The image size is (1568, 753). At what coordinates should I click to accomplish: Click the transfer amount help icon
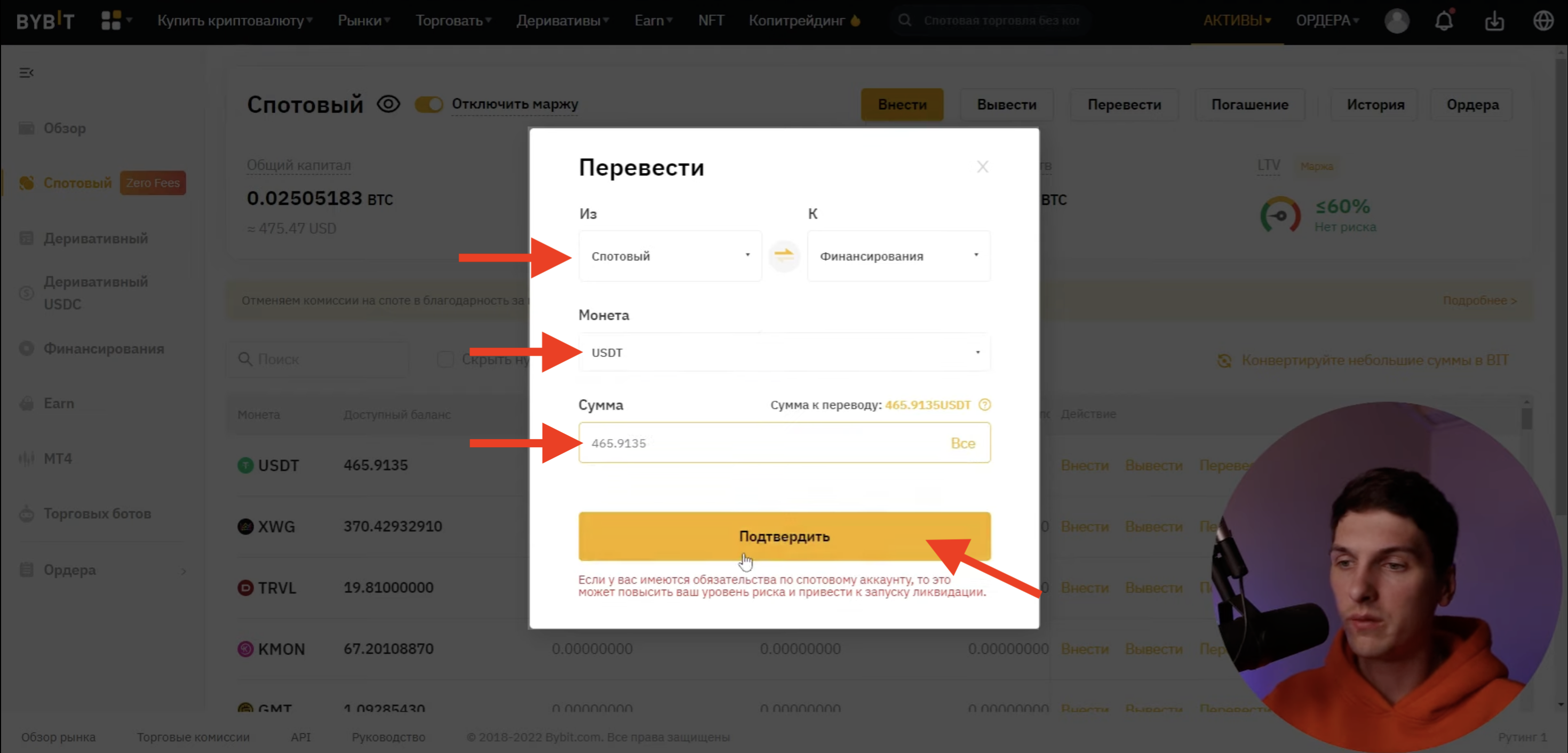pos(984,405)
